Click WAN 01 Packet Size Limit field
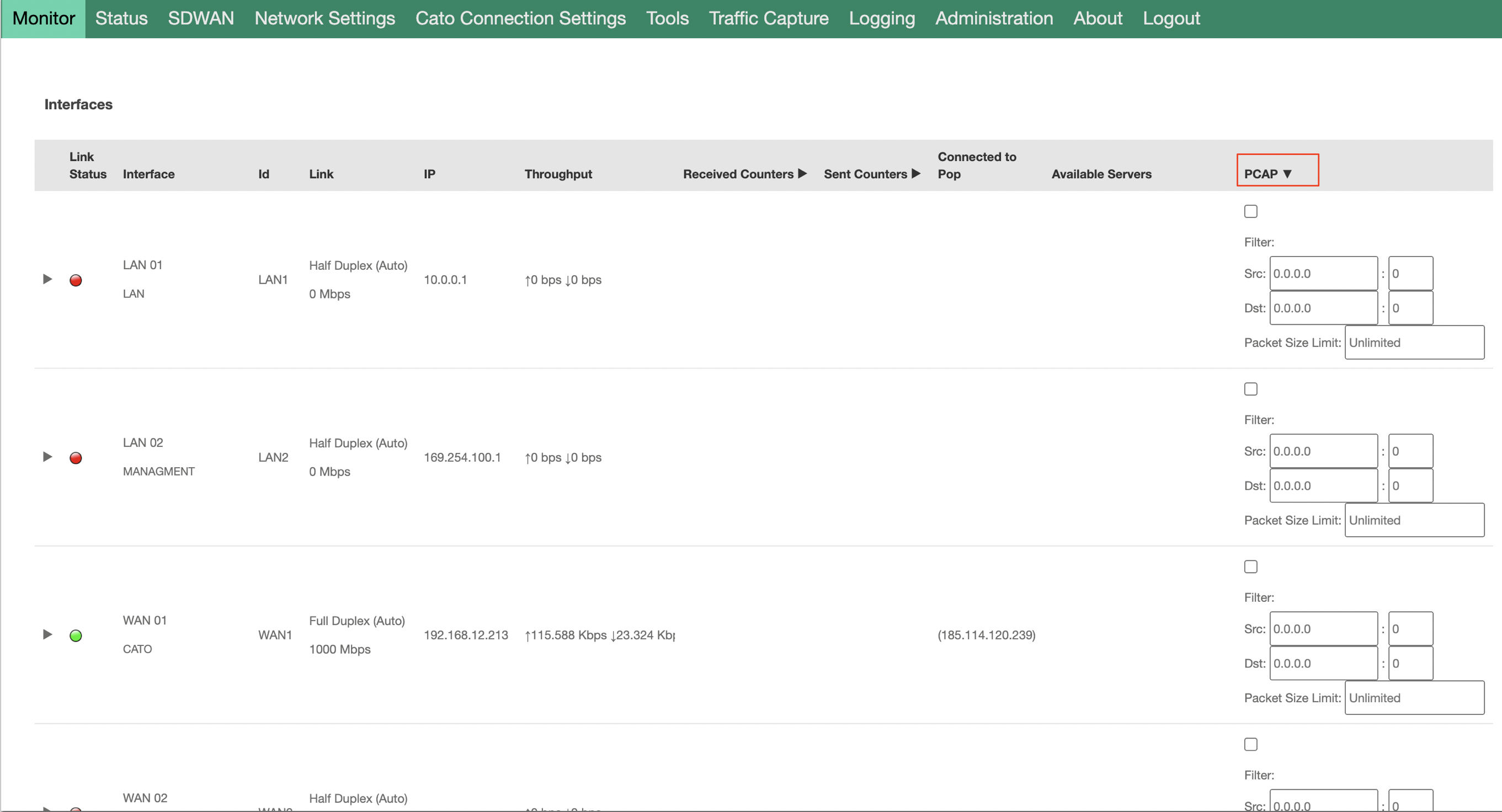 pyautogui.click(x=1414, y=698)
